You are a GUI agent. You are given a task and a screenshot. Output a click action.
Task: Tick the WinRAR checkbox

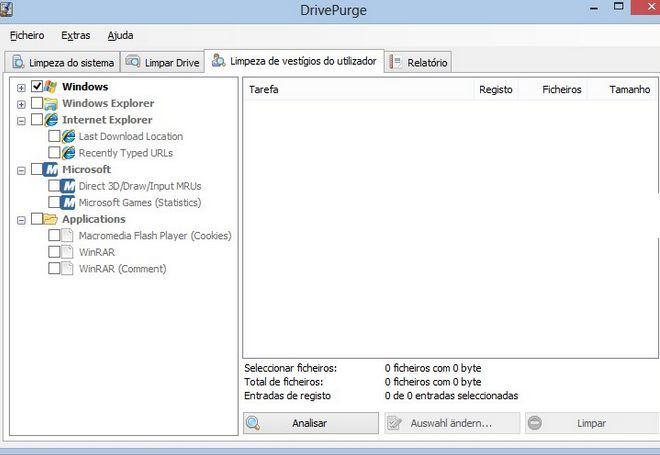pyautogui.click(x=54, y=252)
